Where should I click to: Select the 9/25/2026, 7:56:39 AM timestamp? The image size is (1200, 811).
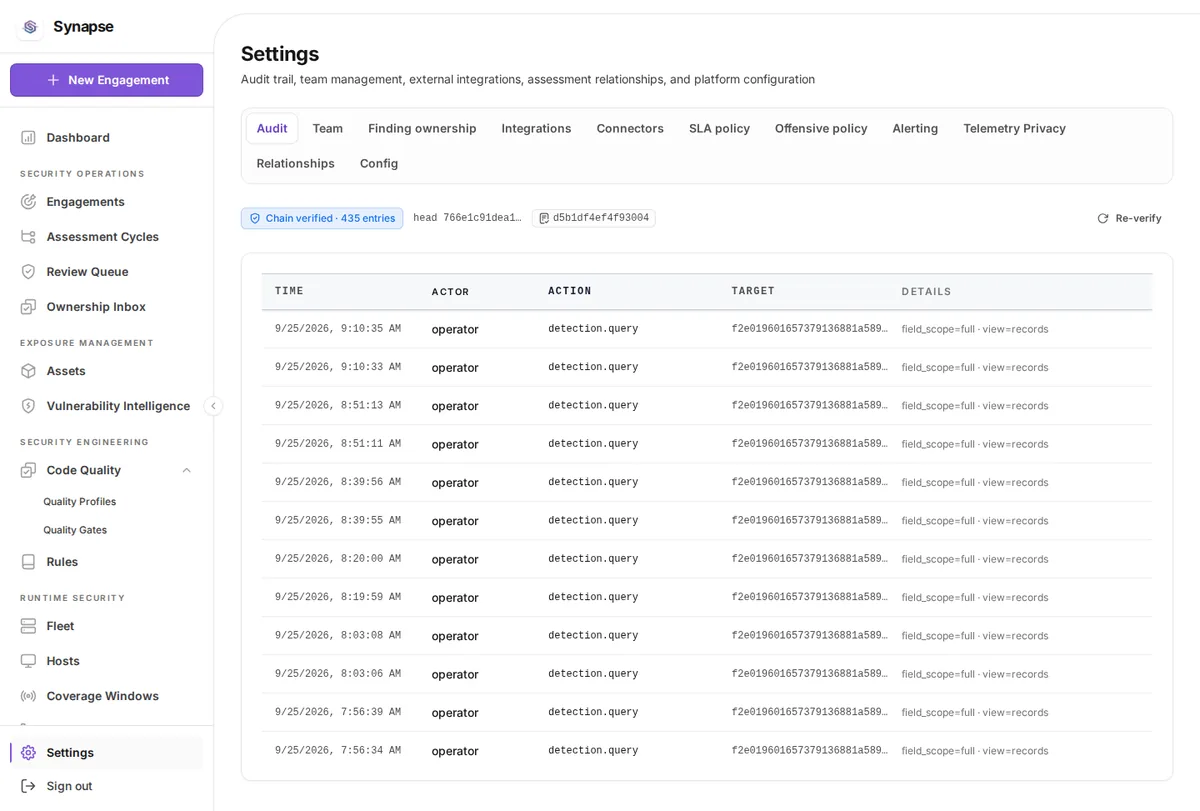[338, 712]
